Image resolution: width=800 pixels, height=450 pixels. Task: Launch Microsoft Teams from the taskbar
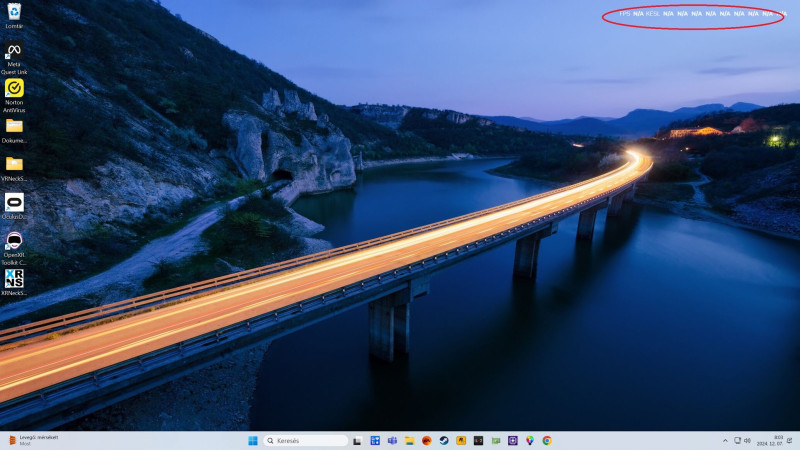tap(392, 440)
